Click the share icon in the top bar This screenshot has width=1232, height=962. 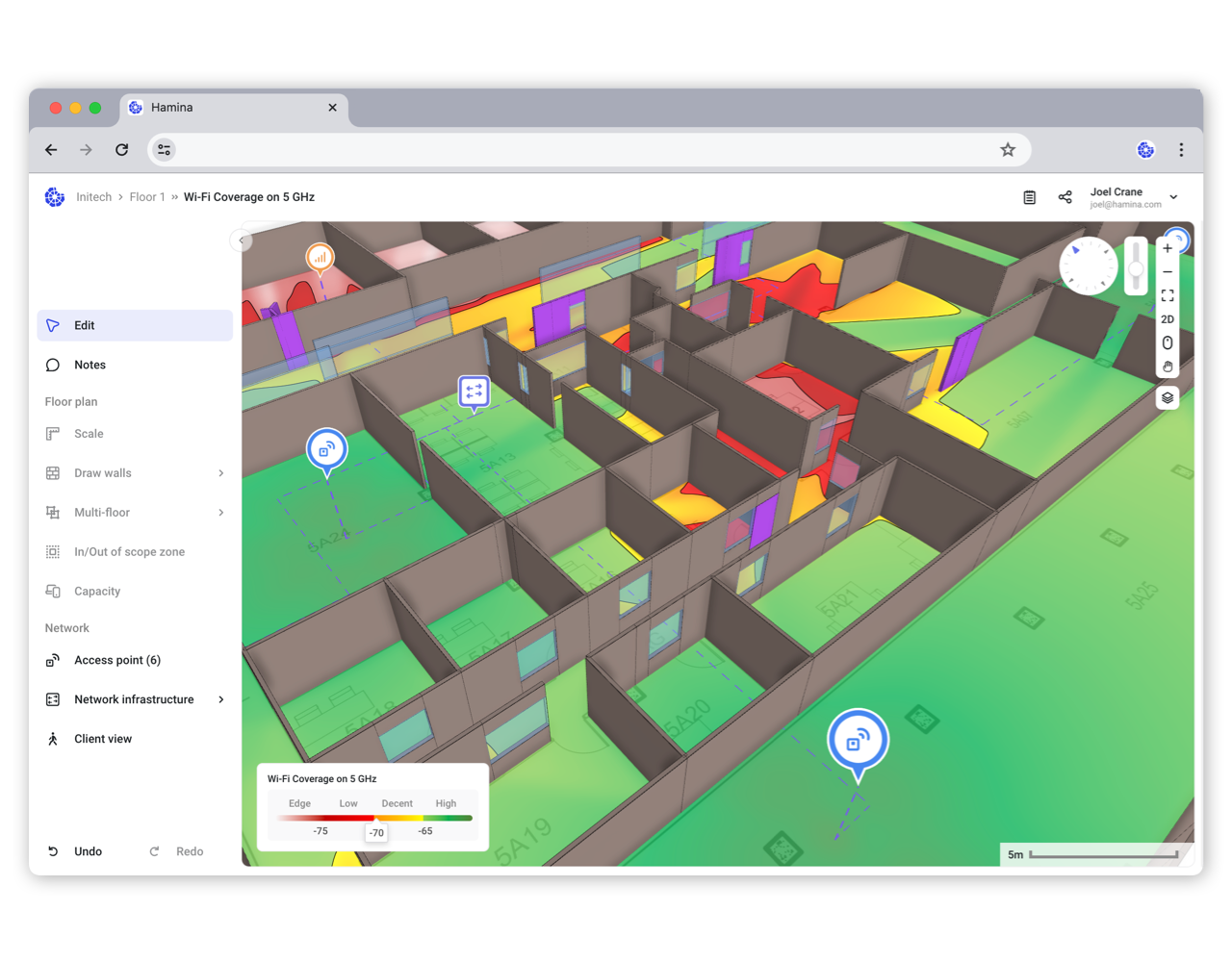[x=1065, y=196]
